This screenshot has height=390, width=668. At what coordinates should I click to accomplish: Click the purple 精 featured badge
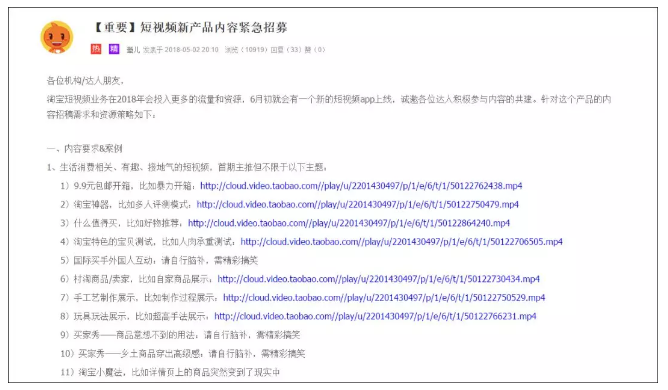point(114,49)
